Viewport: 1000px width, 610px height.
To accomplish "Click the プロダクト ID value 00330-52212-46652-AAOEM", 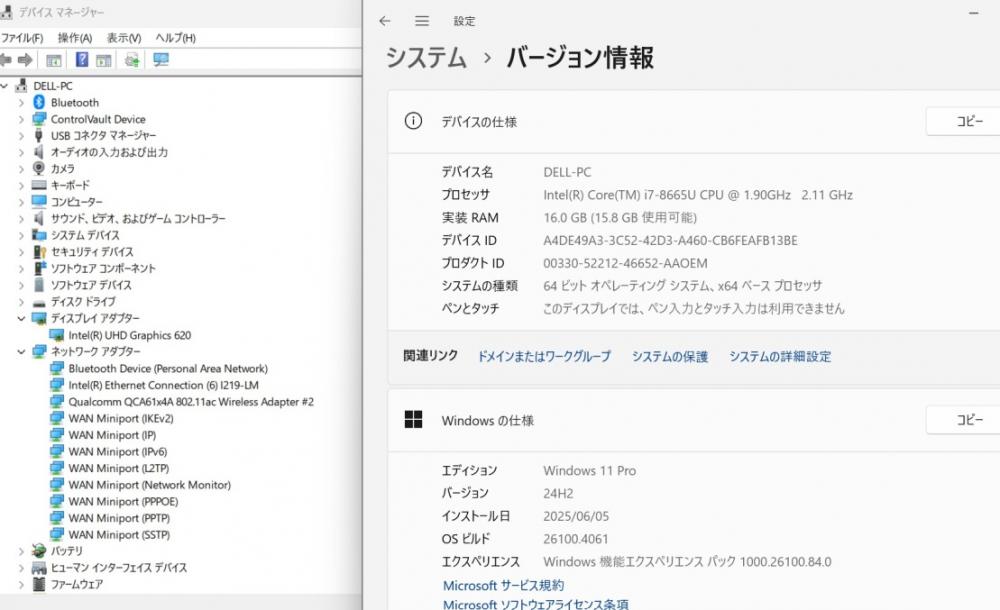I will (625, 263).
